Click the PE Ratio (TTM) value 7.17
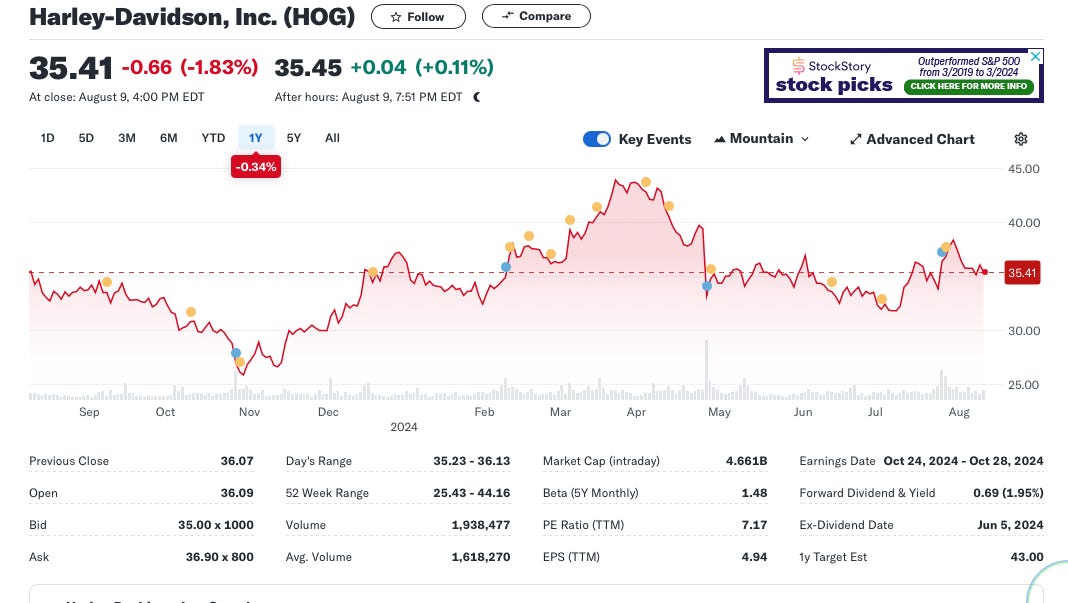The width and height of the screenshot is (1068, 603). coord(755,525)
